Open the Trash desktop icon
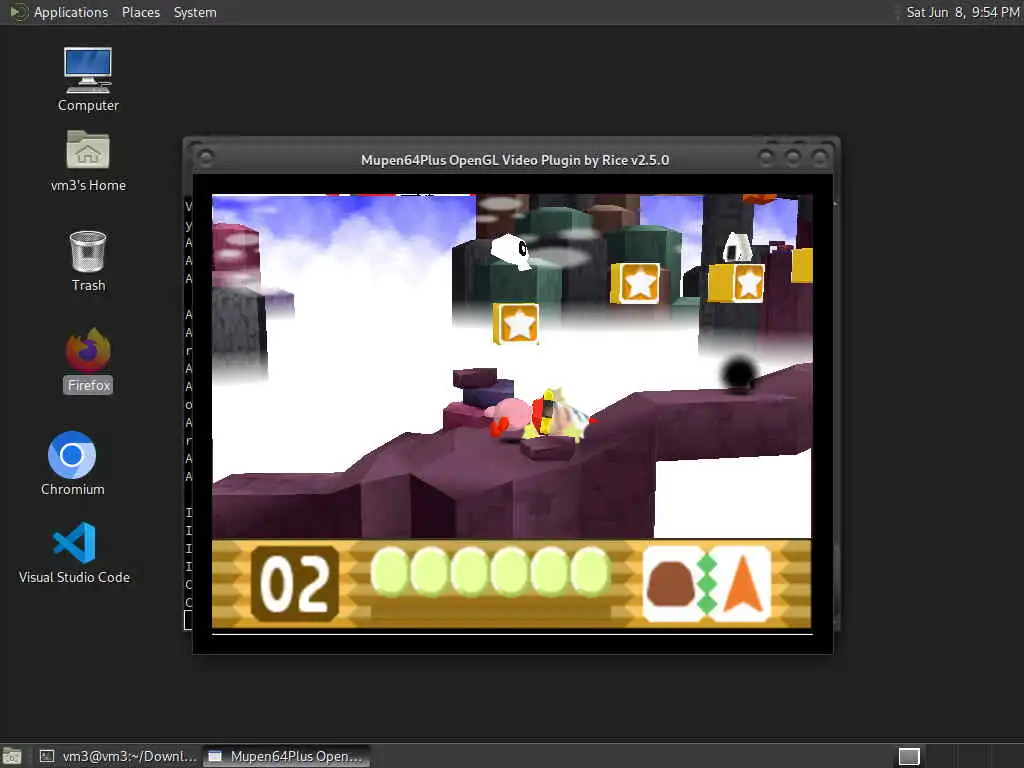The height and width of the screenshot is (768, 1024). tap(88, 261)
